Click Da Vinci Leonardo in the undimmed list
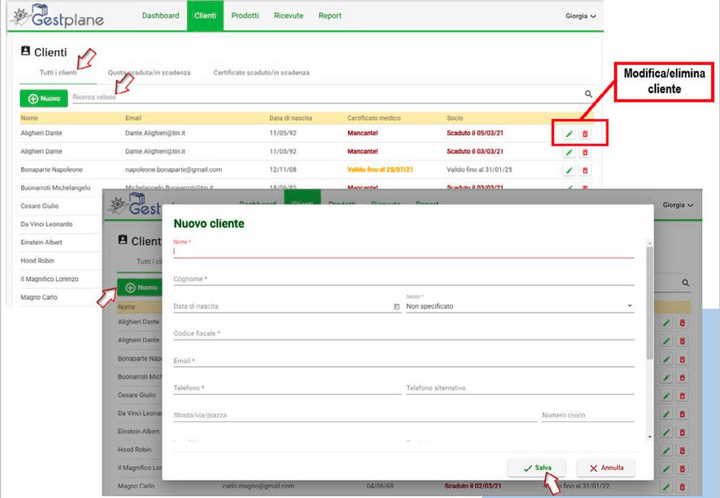720x498 pixels. pos(46,224)
